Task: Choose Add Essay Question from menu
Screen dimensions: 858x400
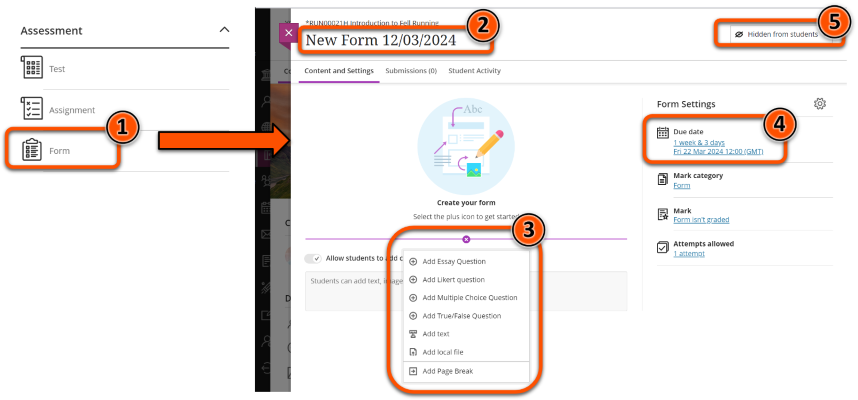Action: coord(454,261)
